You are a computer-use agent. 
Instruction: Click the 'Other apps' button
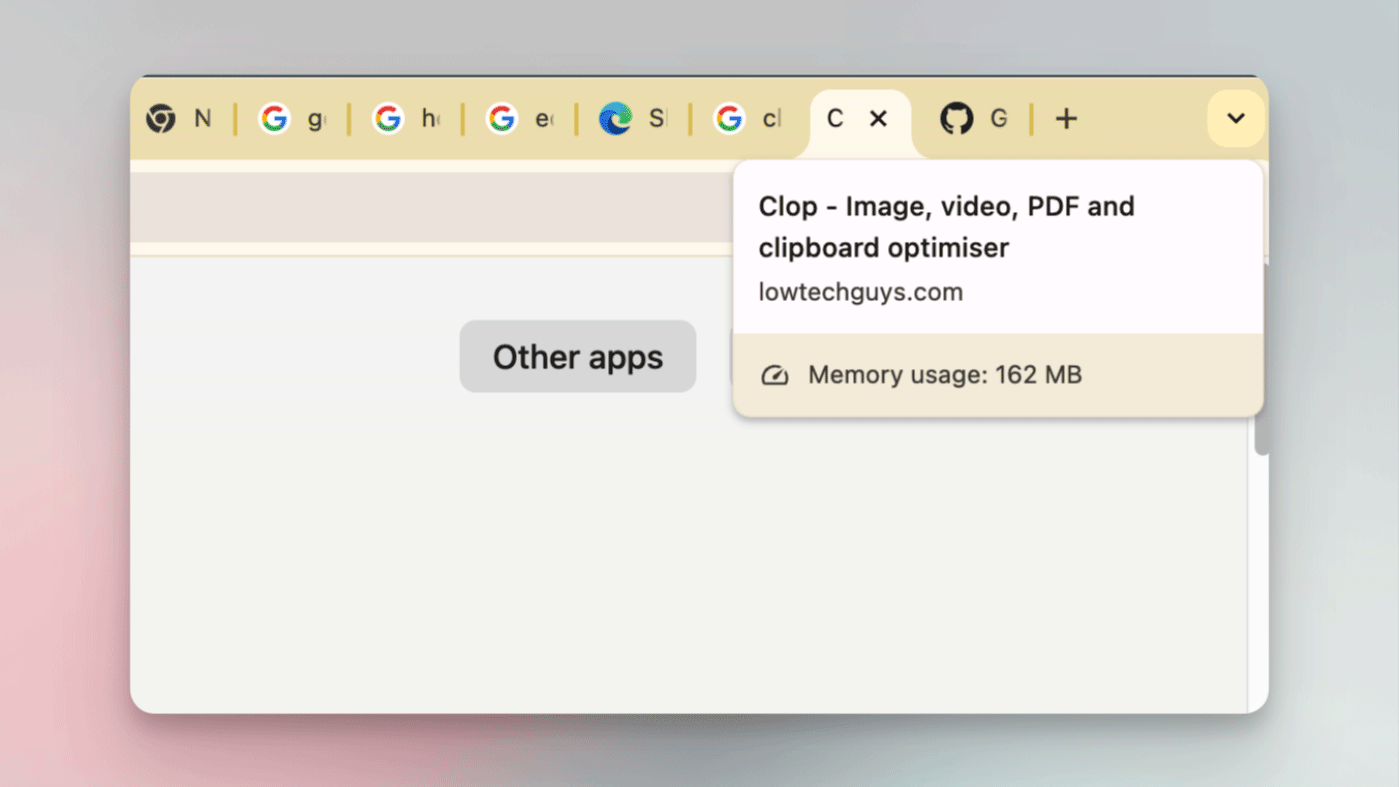[x=577, y=357]
